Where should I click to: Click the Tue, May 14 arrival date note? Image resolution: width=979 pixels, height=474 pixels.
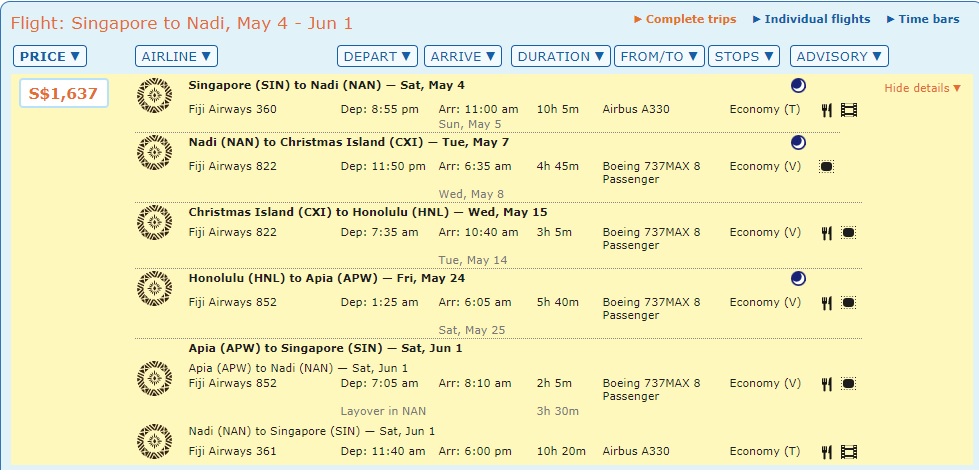click(473, 260)
